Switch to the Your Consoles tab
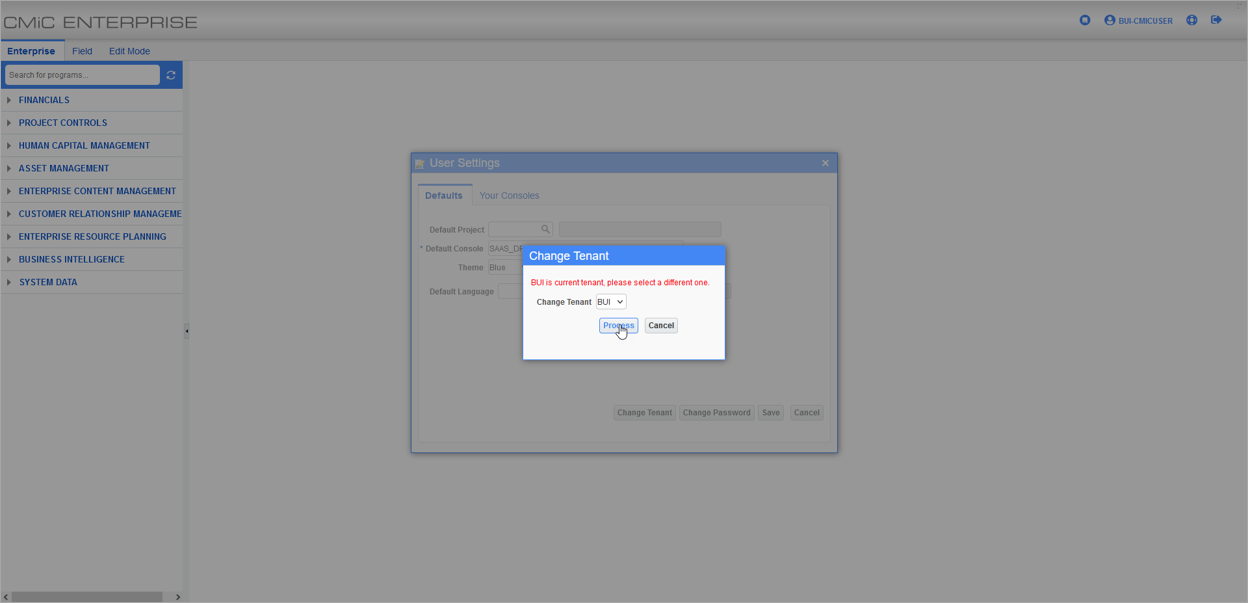Screen dimensions: 1248x603 coord(509,195)
